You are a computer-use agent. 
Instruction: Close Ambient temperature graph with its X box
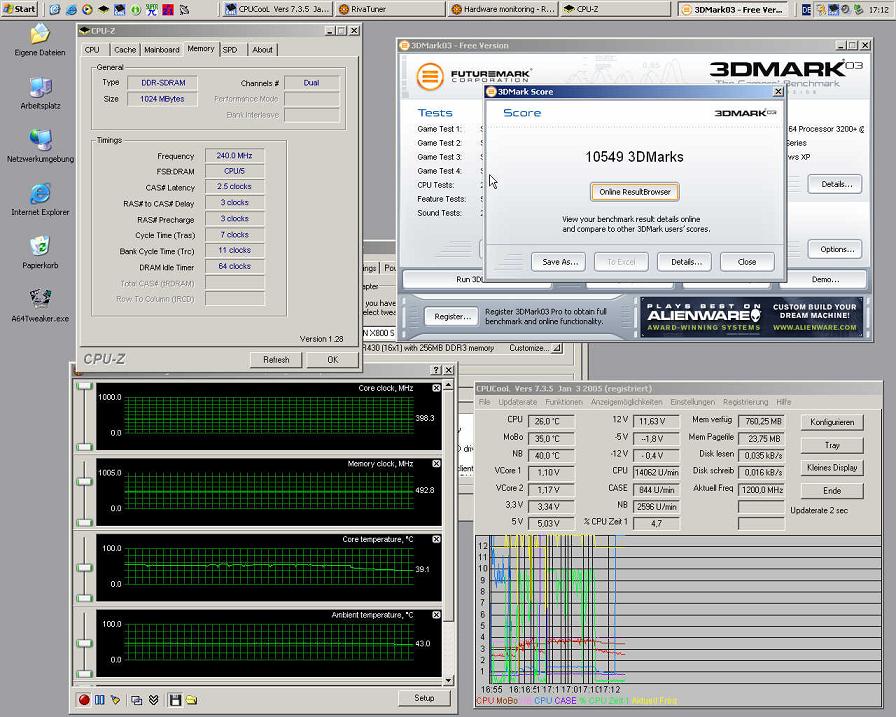(437, 615)
